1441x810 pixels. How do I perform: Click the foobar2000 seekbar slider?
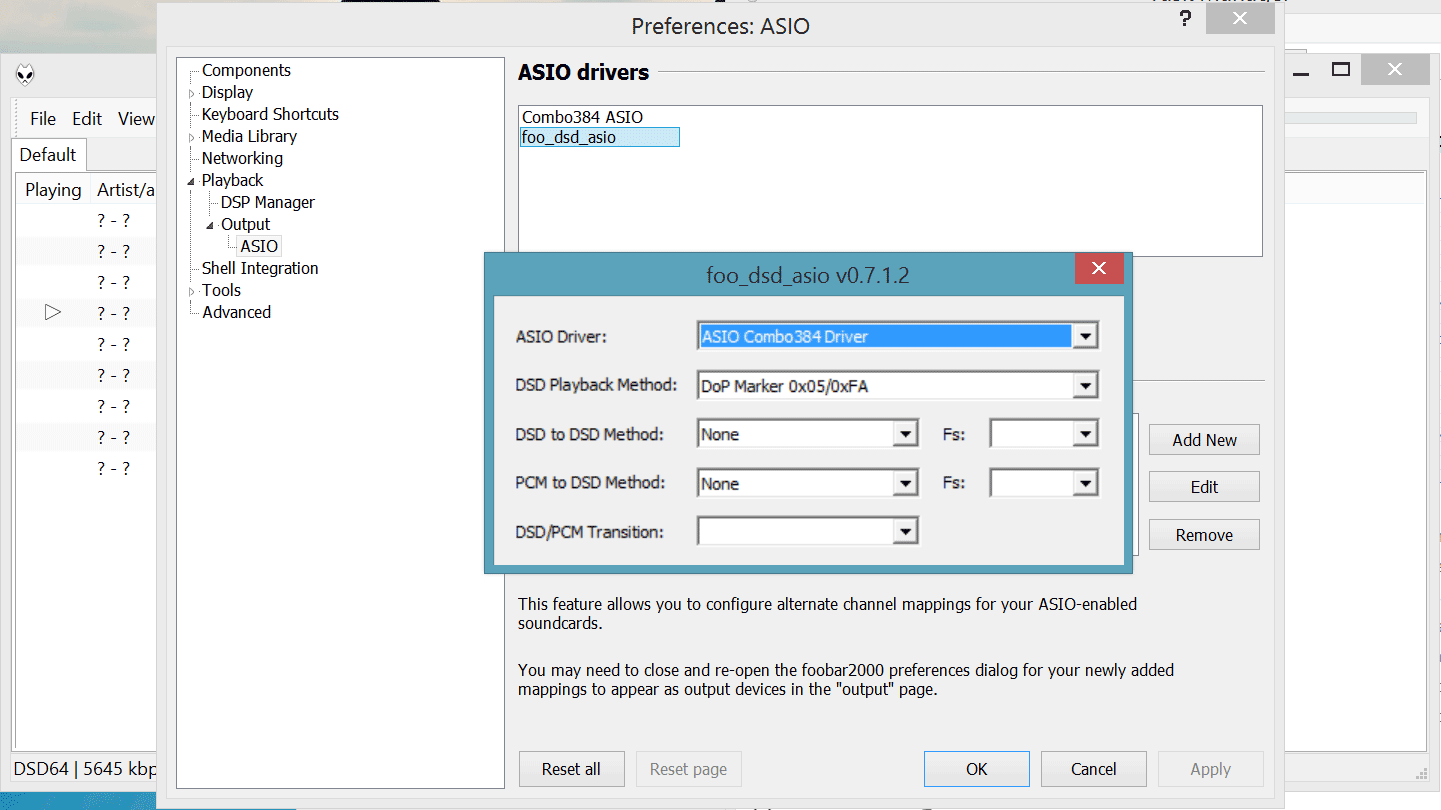pyautogui.click(x=1350, y=118)
